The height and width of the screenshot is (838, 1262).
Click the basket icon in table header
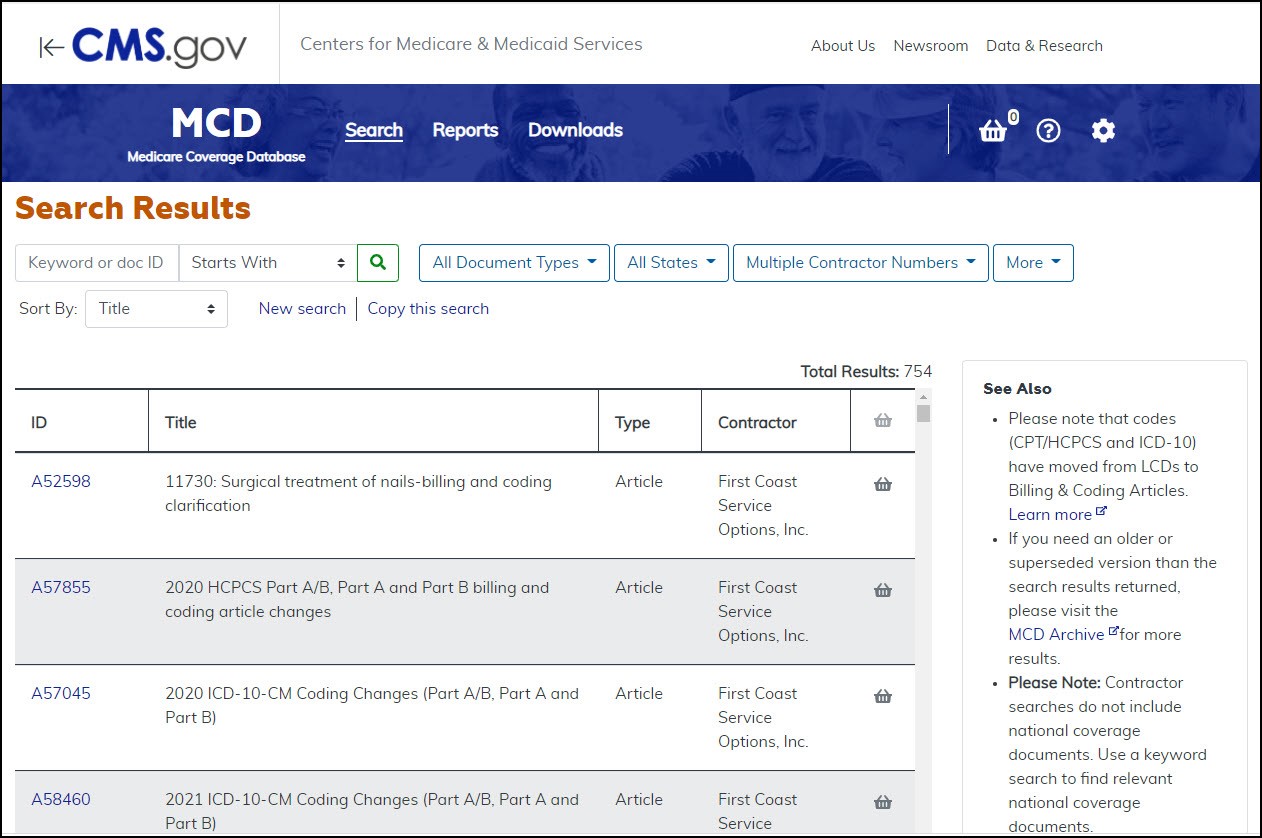tap(883, 421)
